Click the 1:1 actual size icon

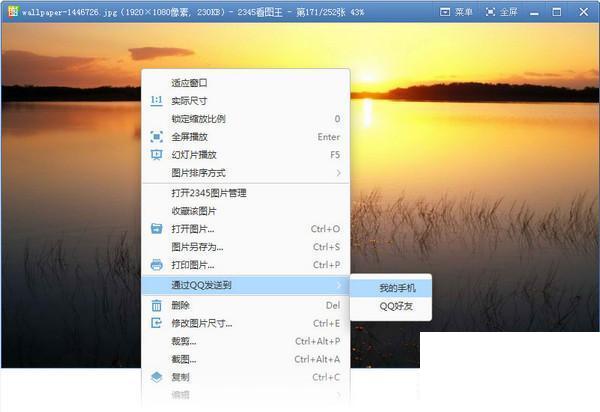[x=157, y=101]
